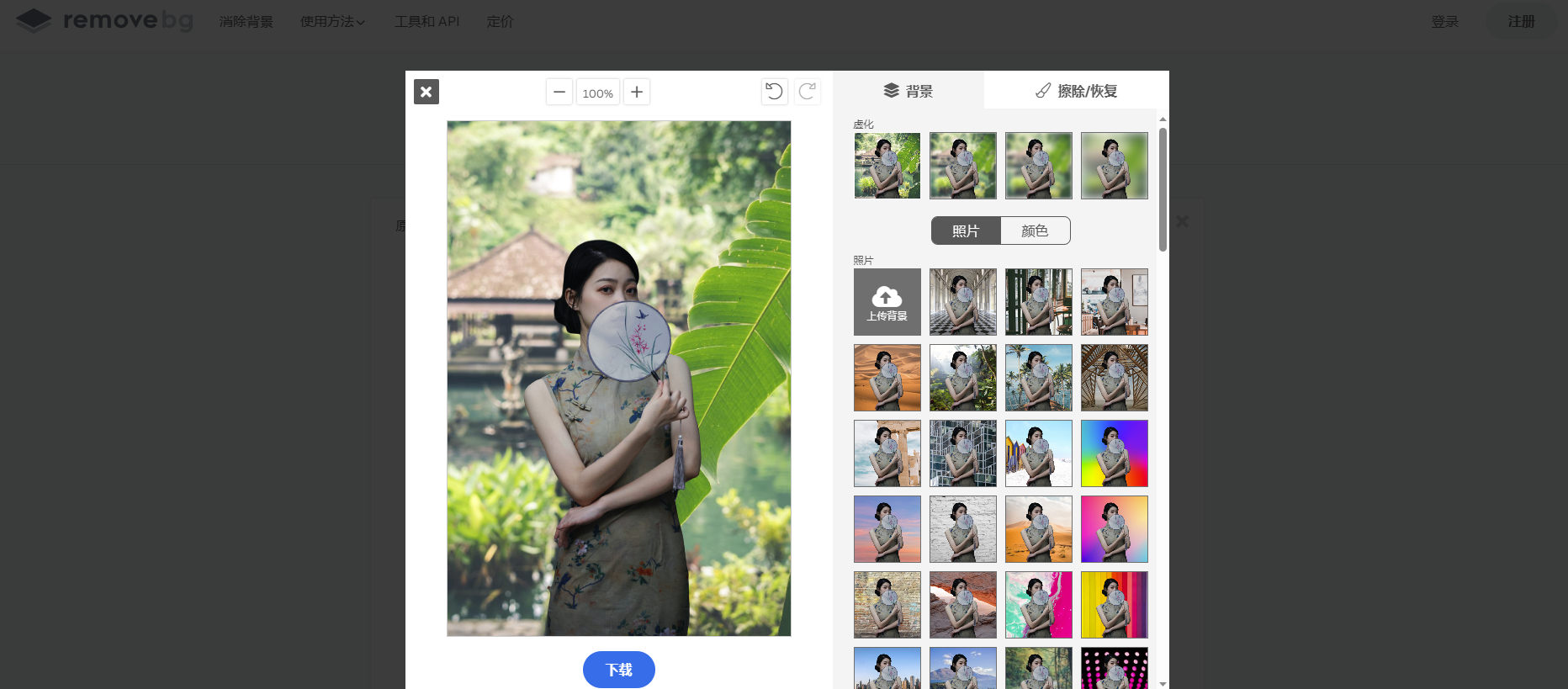Choose the 颜色 toggle option
1568x689 pixels.
pos(1036,231)
